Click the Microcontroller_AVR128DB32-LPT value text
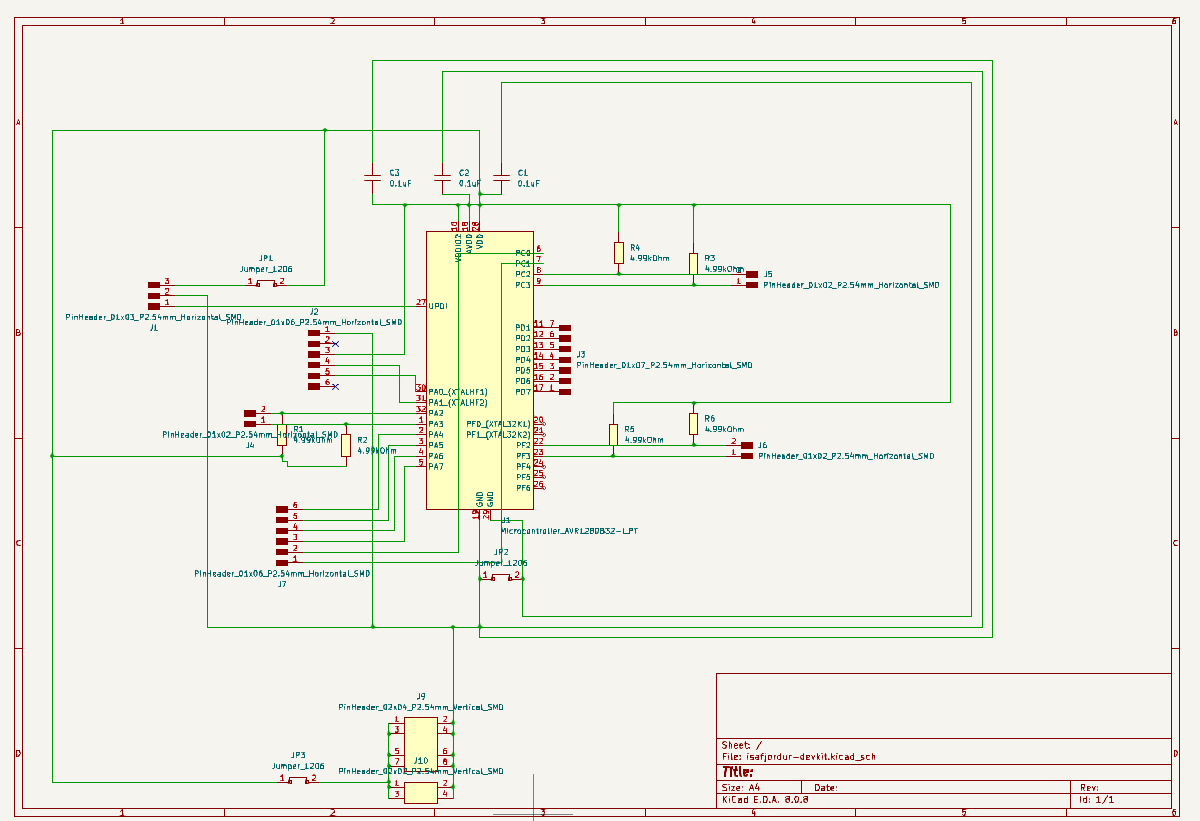The image size is (1200, 821). pyautogui.click(x=569, y=530)
